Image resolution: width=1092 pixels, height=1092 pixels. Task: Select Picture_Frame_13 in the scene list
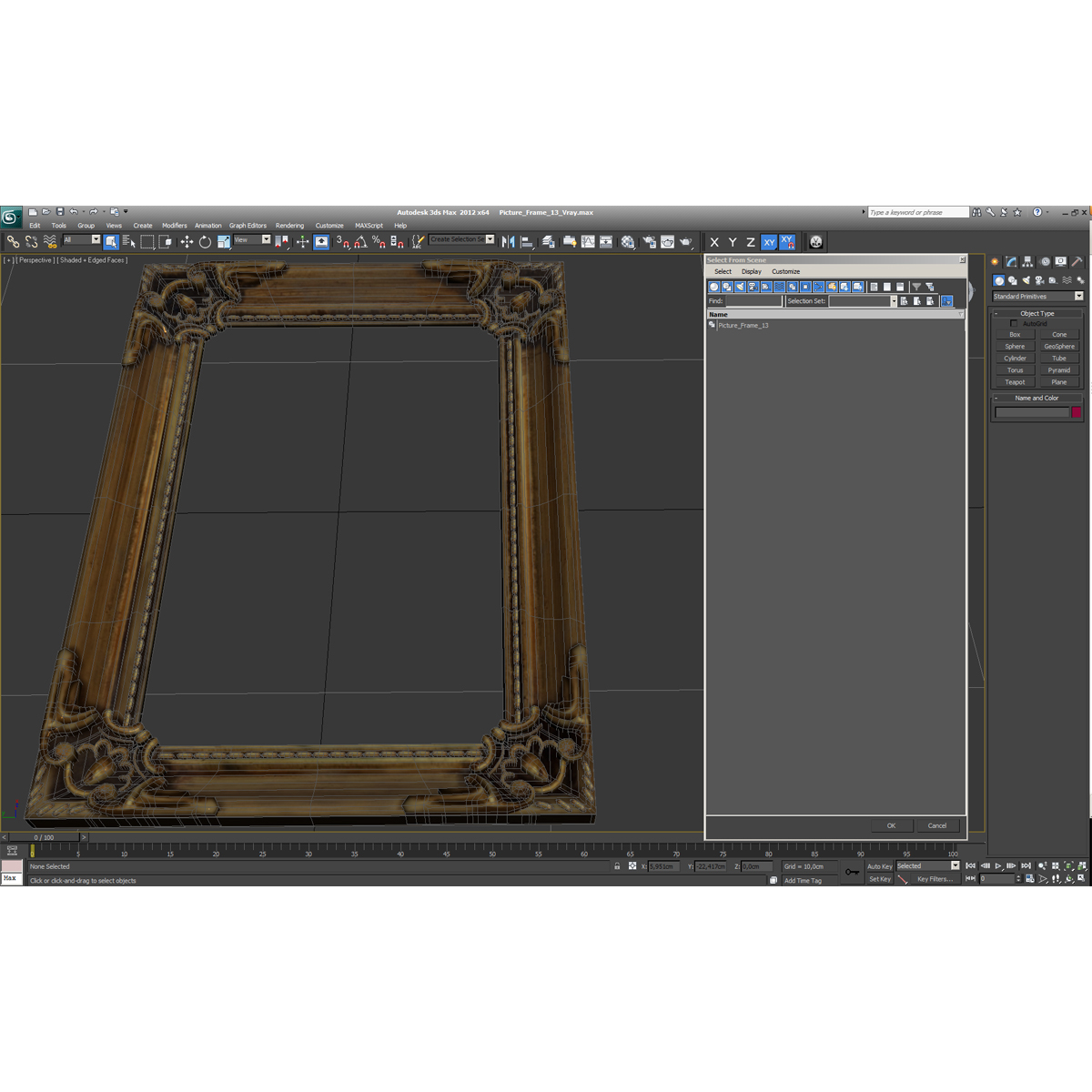pyautogui.click(x=744, y=325)
